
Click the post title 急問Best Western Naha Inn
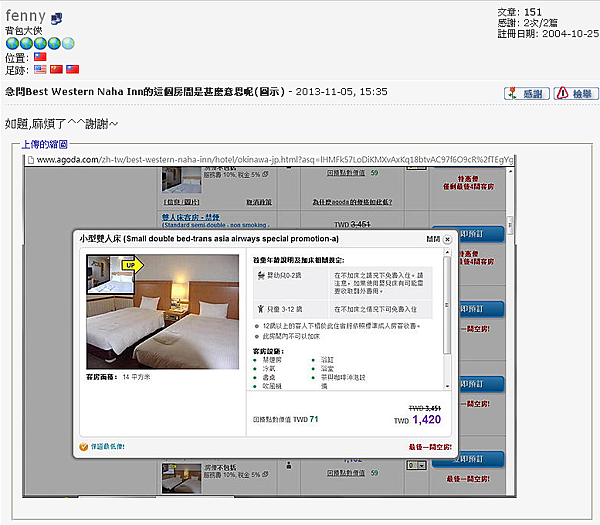[145, 92]
